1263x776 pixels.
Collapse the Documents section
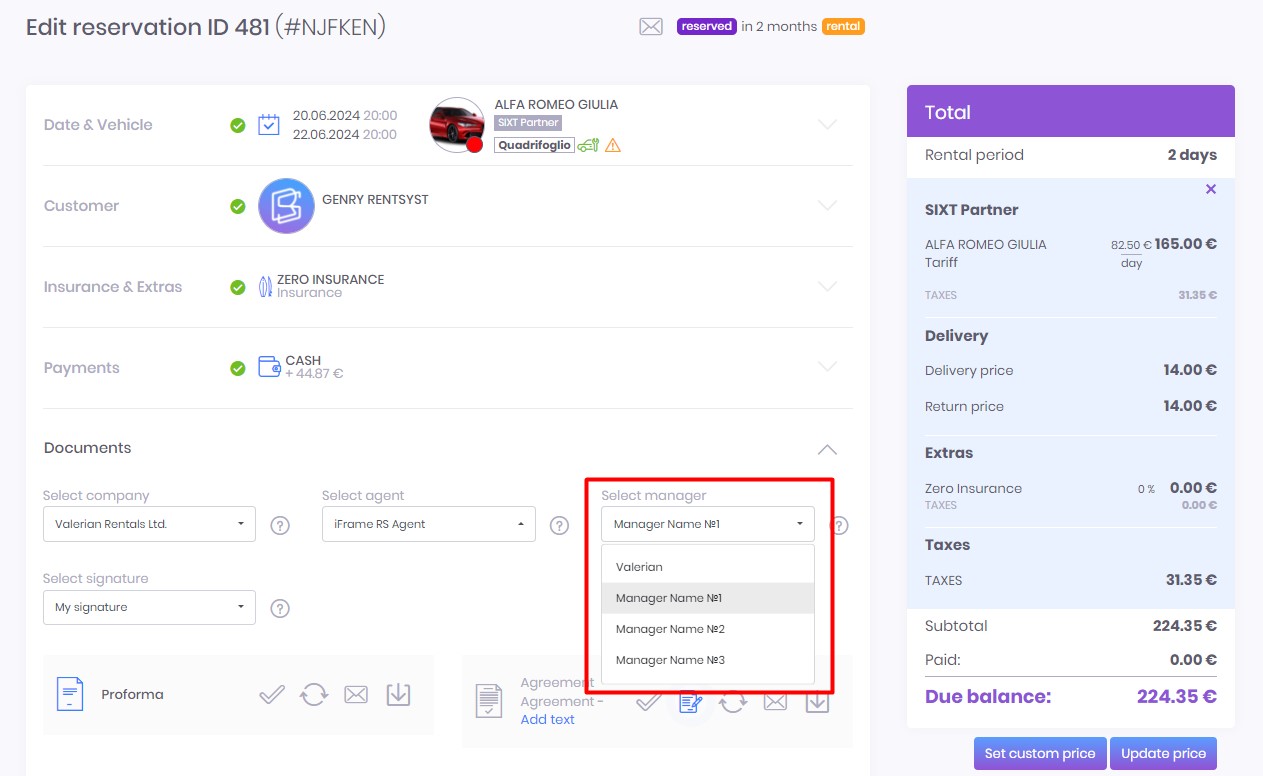827,449
